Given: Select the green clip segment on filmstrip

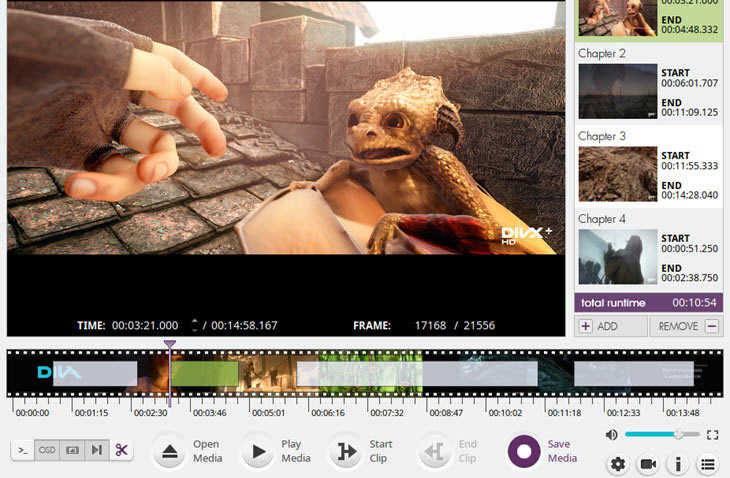Looking at the screenshot, I should click(x=205, y=374).
